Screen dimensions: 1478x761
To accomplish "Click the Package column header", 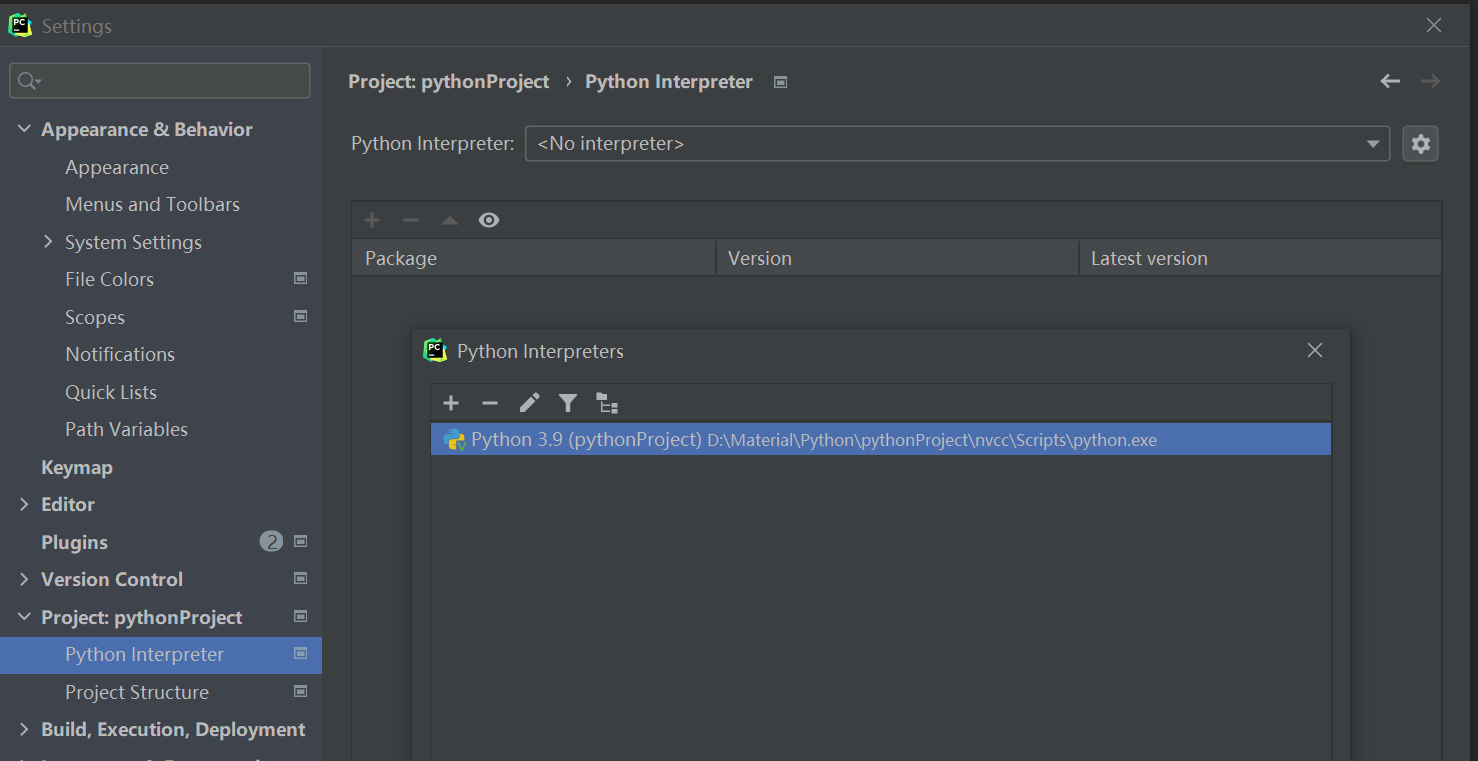I will tap(534, 258).
